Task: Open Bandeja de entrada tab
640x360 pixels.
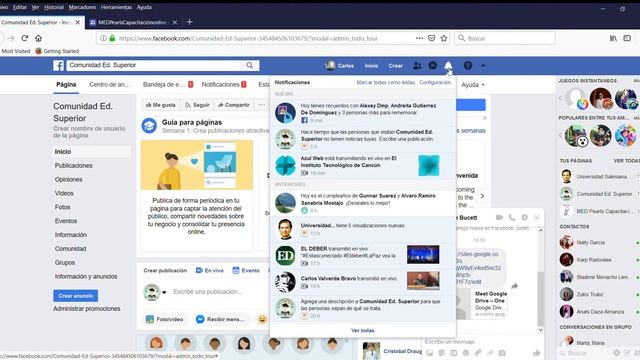Action: coord(168,84)
